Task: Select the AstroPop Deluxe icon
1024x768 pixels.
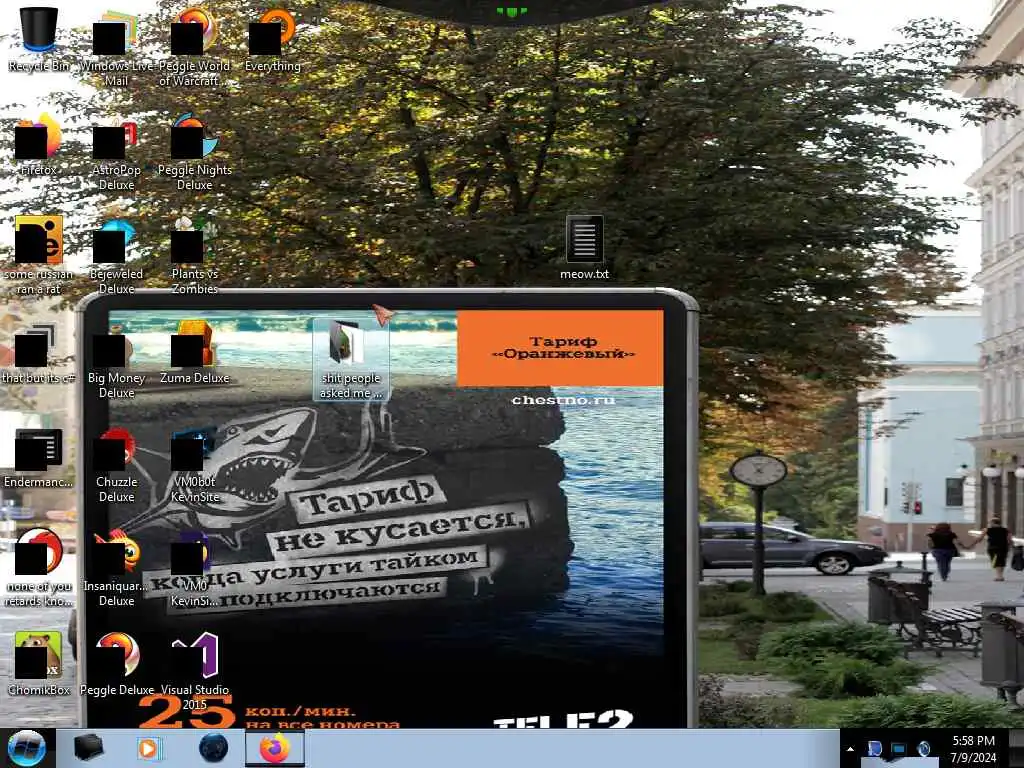Action: [116, 153]
